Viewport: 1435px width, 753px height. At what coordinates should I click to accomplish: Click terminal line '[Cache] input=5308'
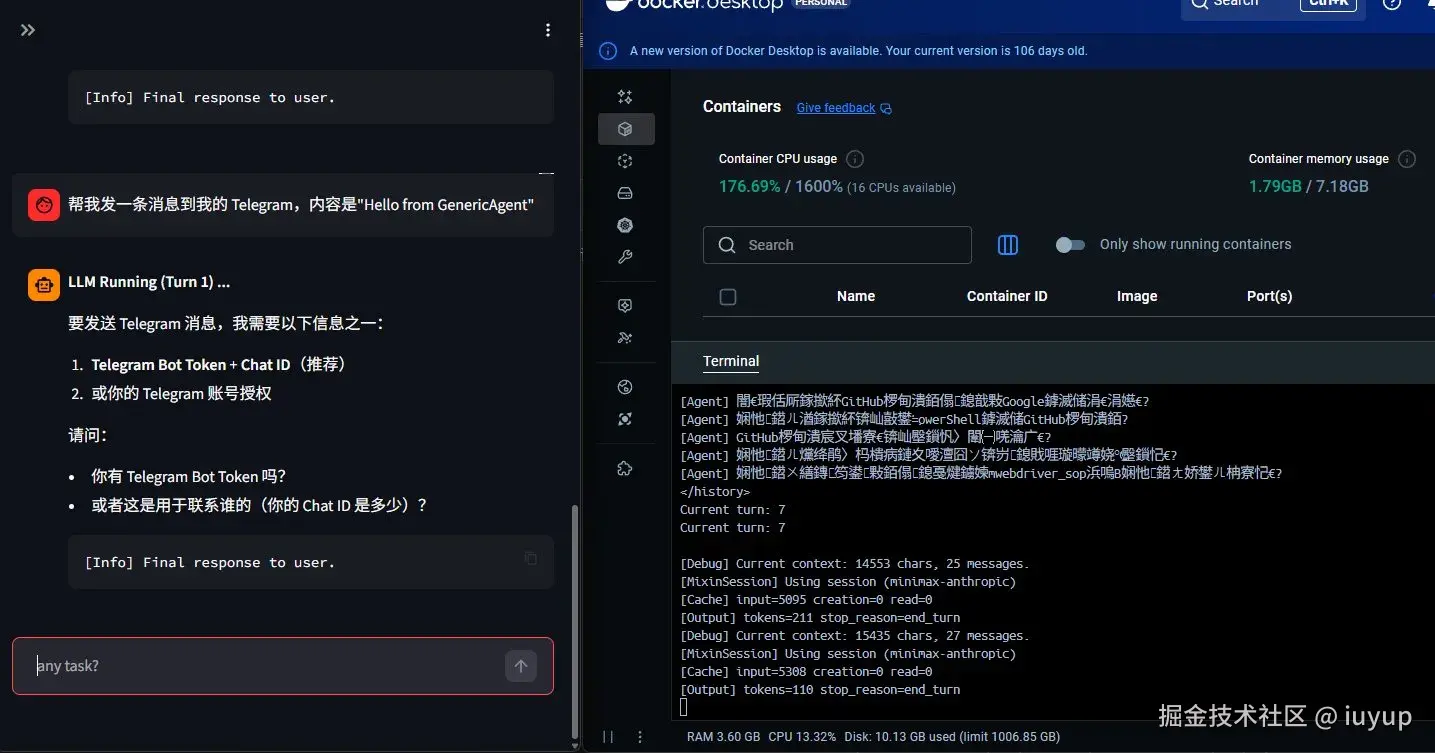(806, 672)
